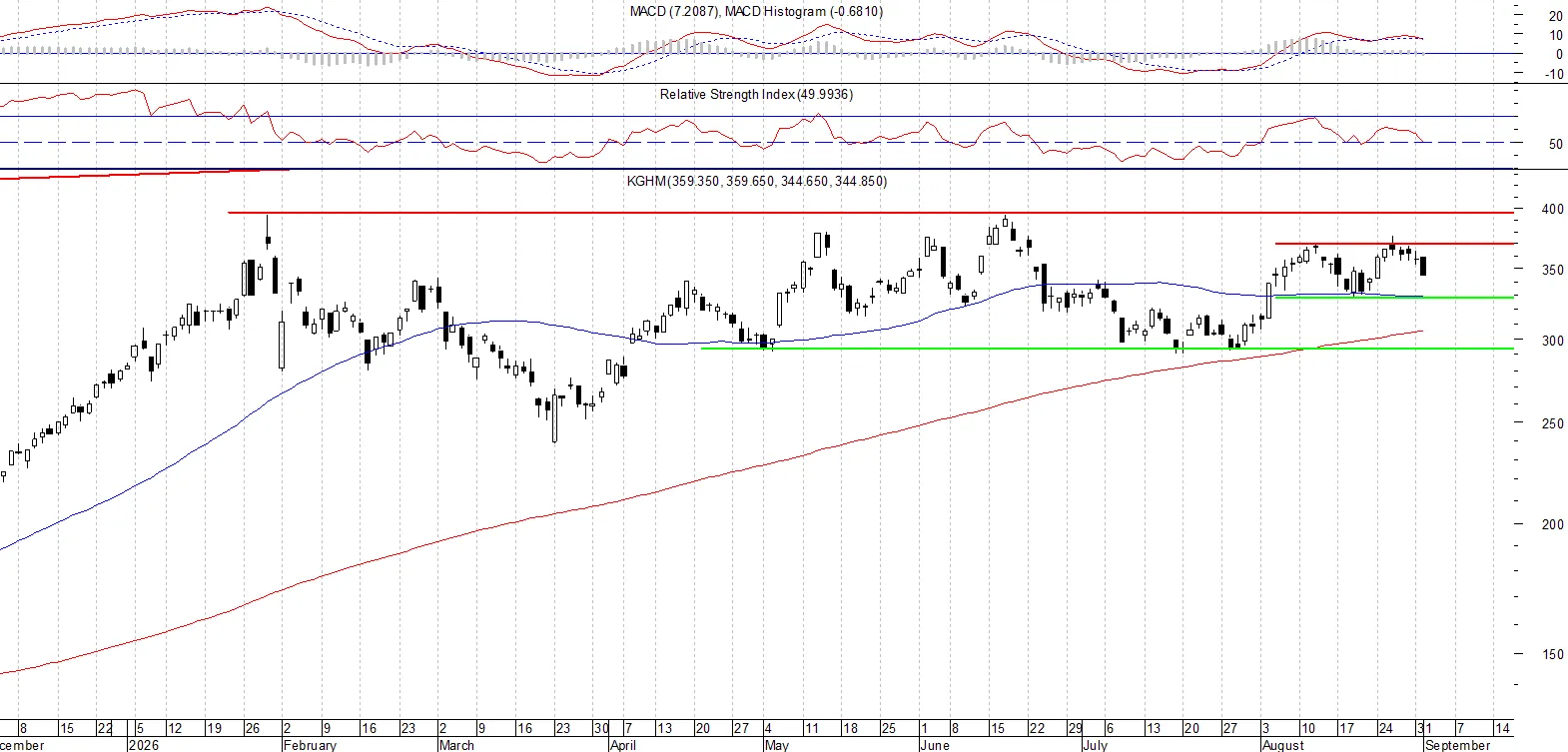Image resolution: width=1568 pixels, height=752 pixels.
Task: Click the 350 price axis label
Action: (1552, 270)
